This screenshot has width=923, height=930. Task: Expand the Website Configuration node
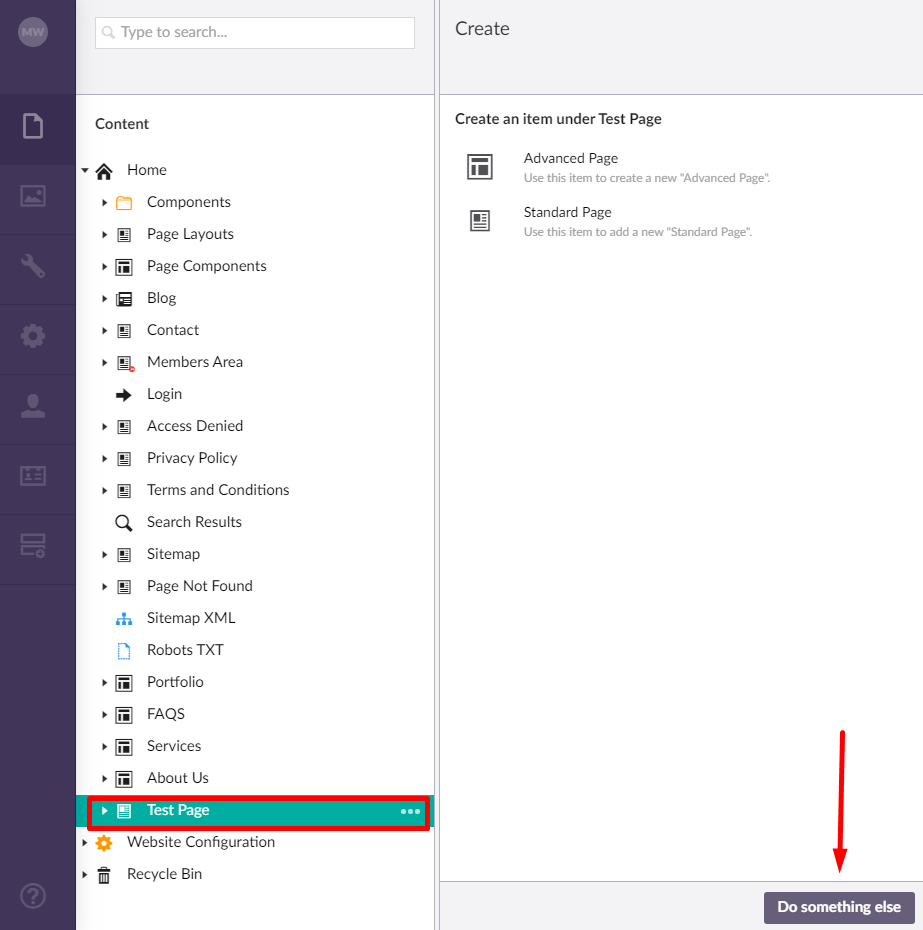click(x=85, y=842)
